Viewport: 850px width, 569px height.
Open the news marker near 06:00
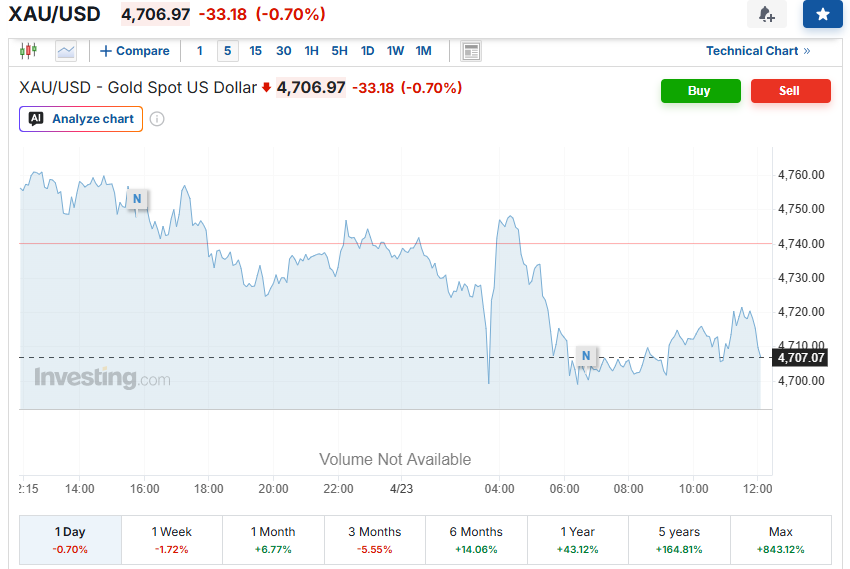click(x=587, y=356)
